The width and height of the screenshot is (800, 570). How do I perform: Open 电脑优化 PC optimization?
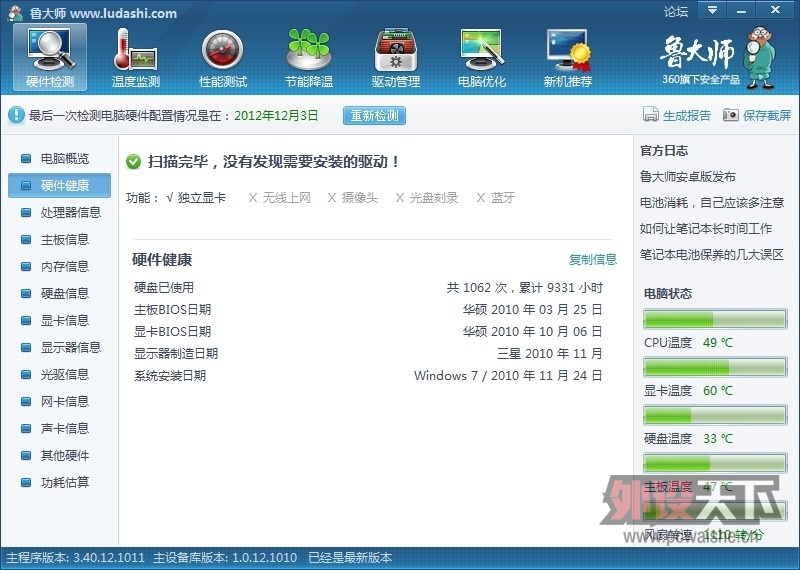tap(482, 58)
